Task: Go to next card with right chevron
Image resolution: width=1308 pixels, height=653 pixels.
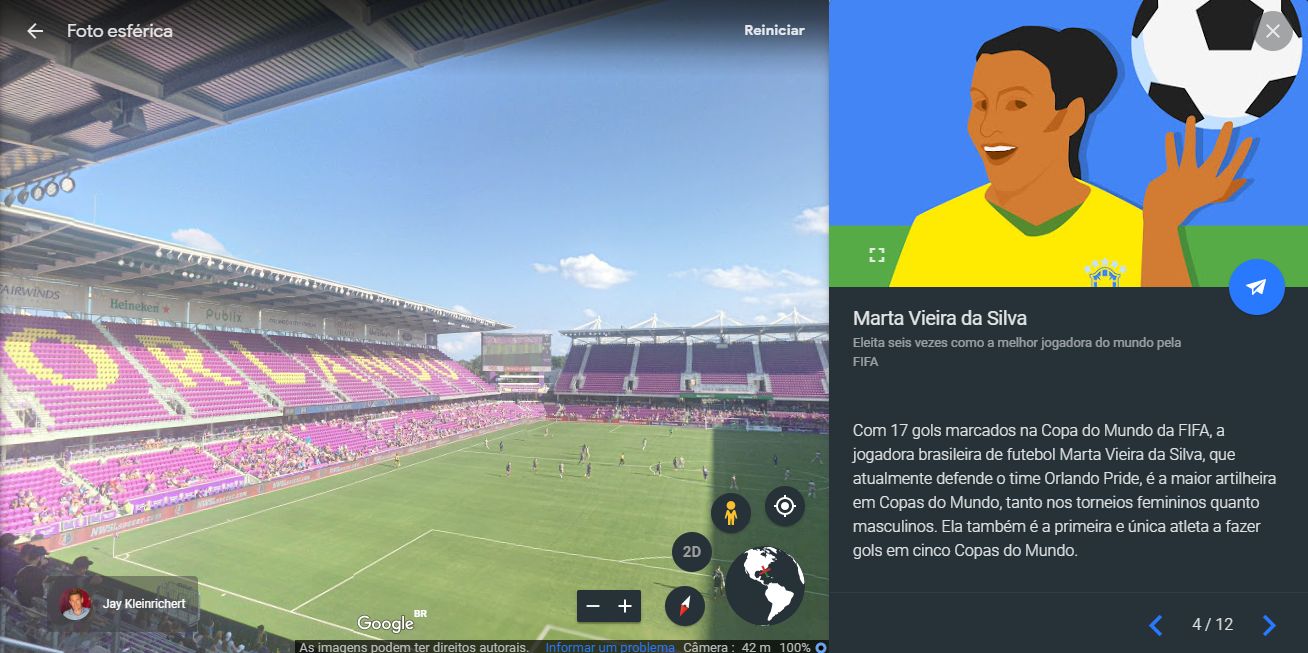Action: point(1269,625)
